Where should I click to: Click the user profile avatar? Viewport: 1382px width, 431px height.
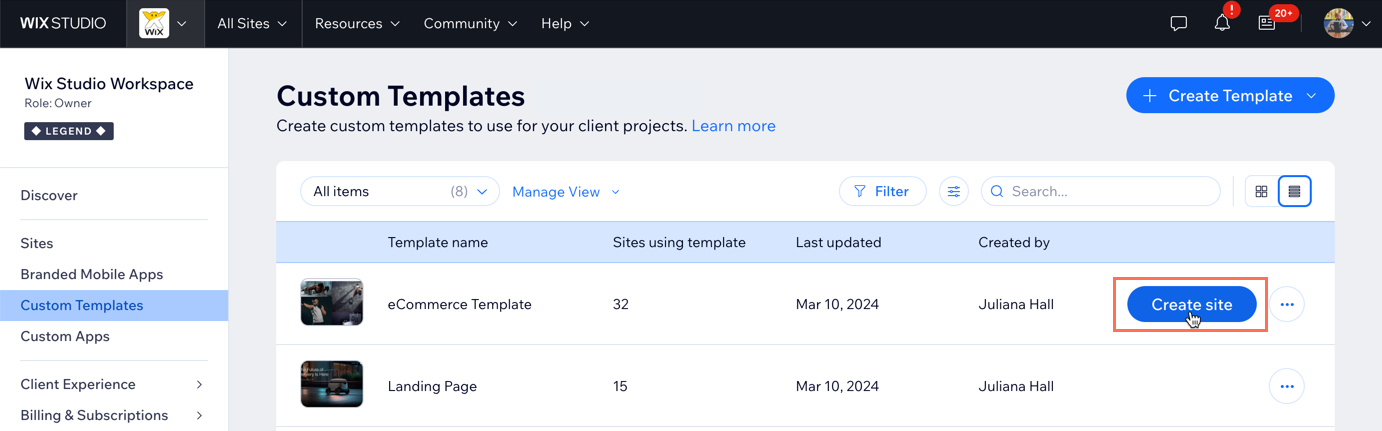pos(1338,23)
